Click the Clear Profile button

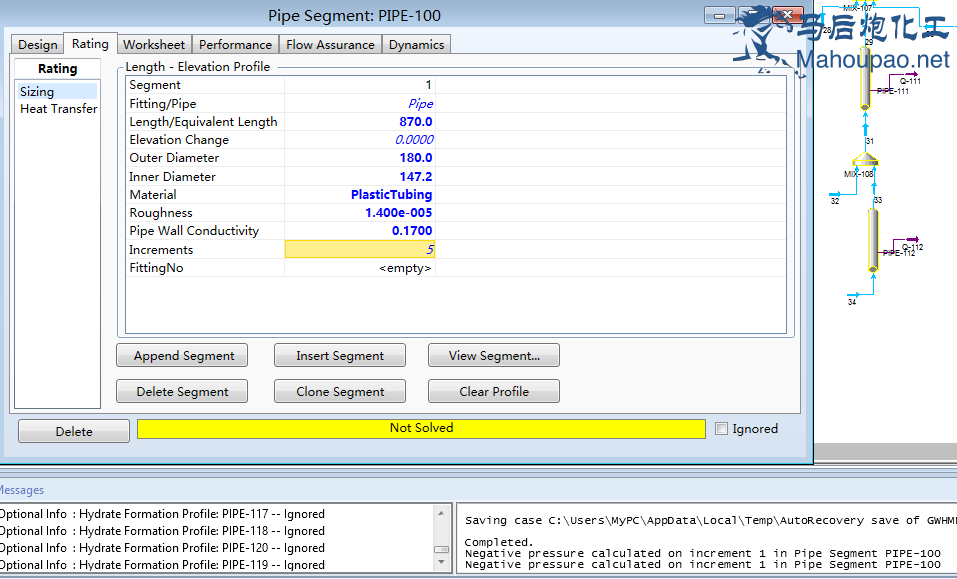pos(494,392)
